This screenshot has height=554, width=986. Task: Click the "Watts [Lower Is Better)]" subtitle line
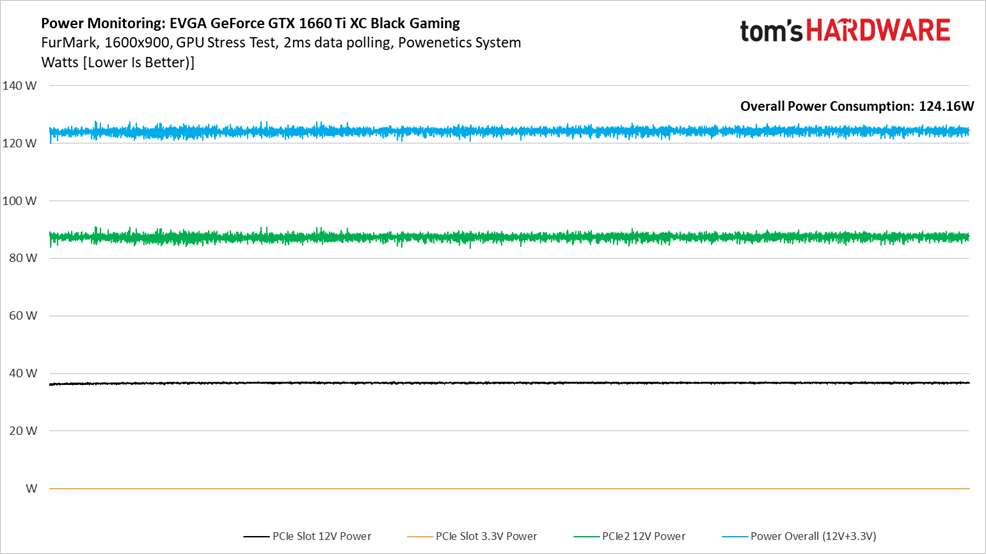pyautogui.click(x=118, y=62)
